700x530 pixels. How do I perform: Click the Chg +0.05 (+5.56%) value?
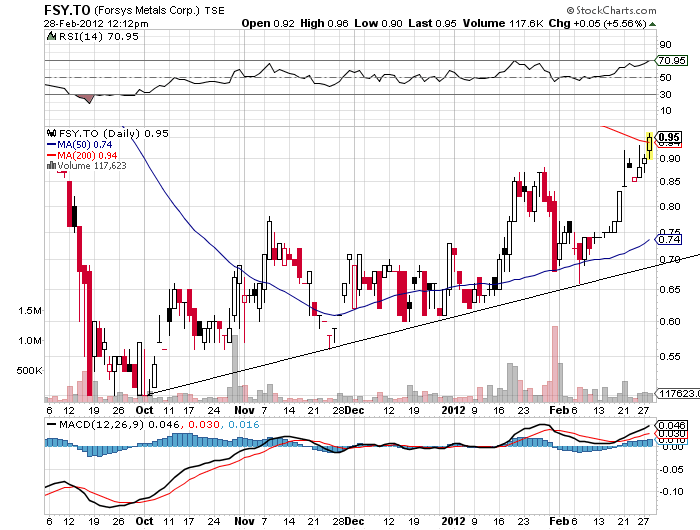point(597,24)
